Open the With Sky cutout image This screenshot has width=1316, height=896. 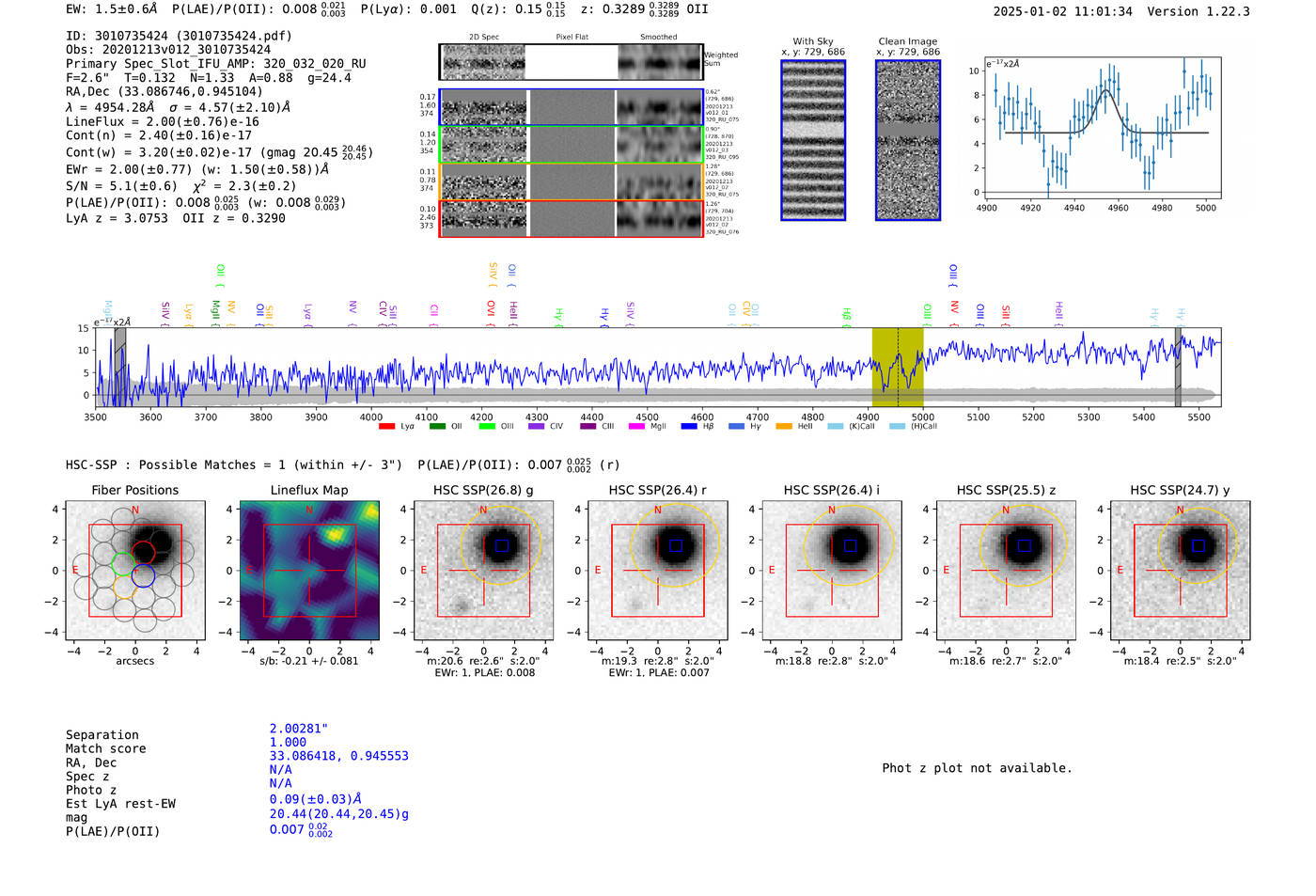(813, 140)
